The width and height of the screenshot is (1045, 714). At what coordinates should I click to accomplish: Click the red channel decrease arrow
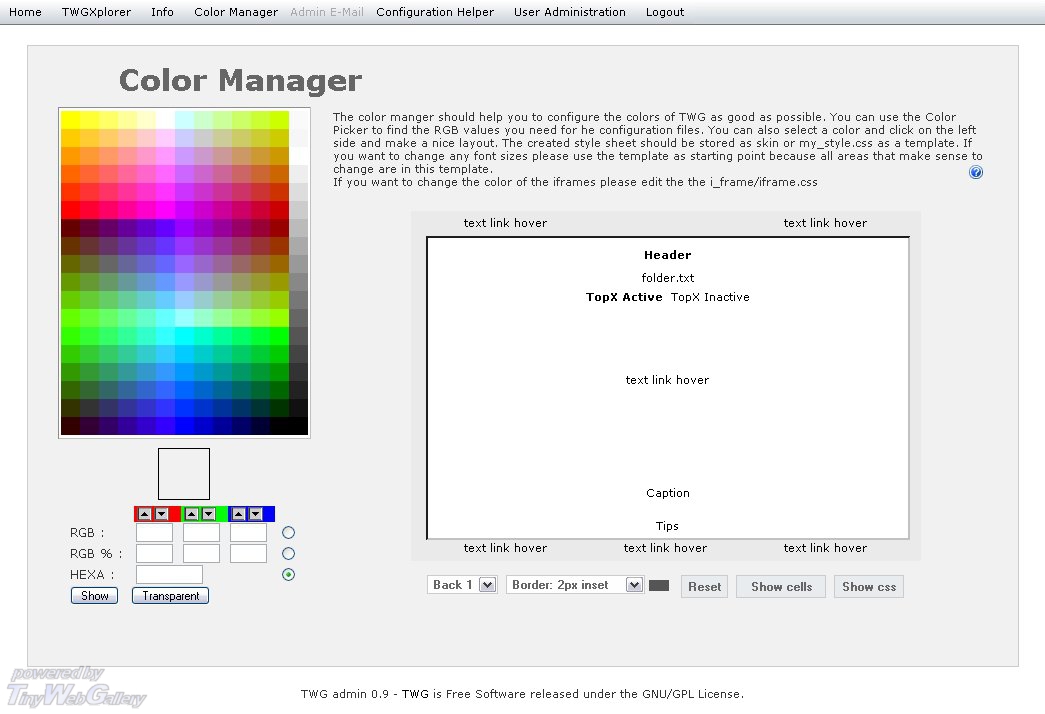click(x=162, y=514)
